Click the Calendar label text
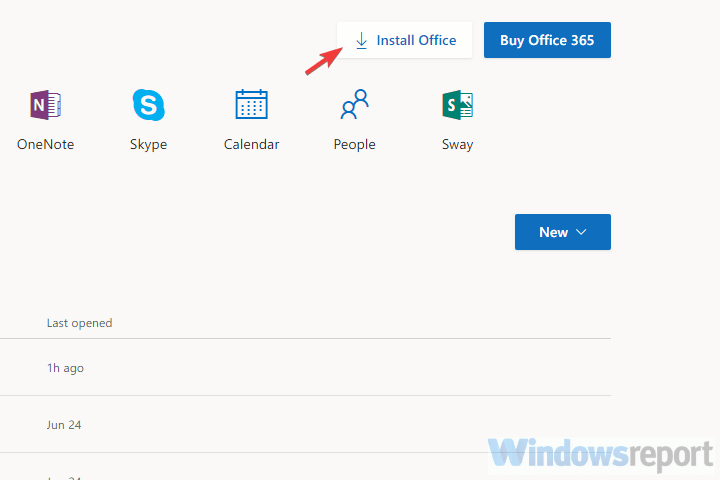This screenshot has width=720, height=480. tap(252, 144)
